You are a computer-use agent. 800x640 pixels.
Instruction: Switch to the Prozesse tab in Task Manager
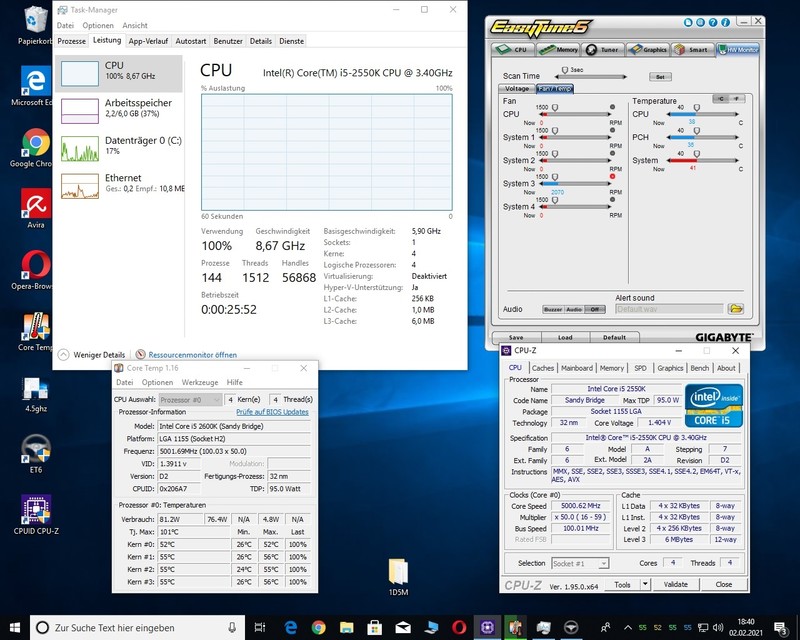pos(71,41)
